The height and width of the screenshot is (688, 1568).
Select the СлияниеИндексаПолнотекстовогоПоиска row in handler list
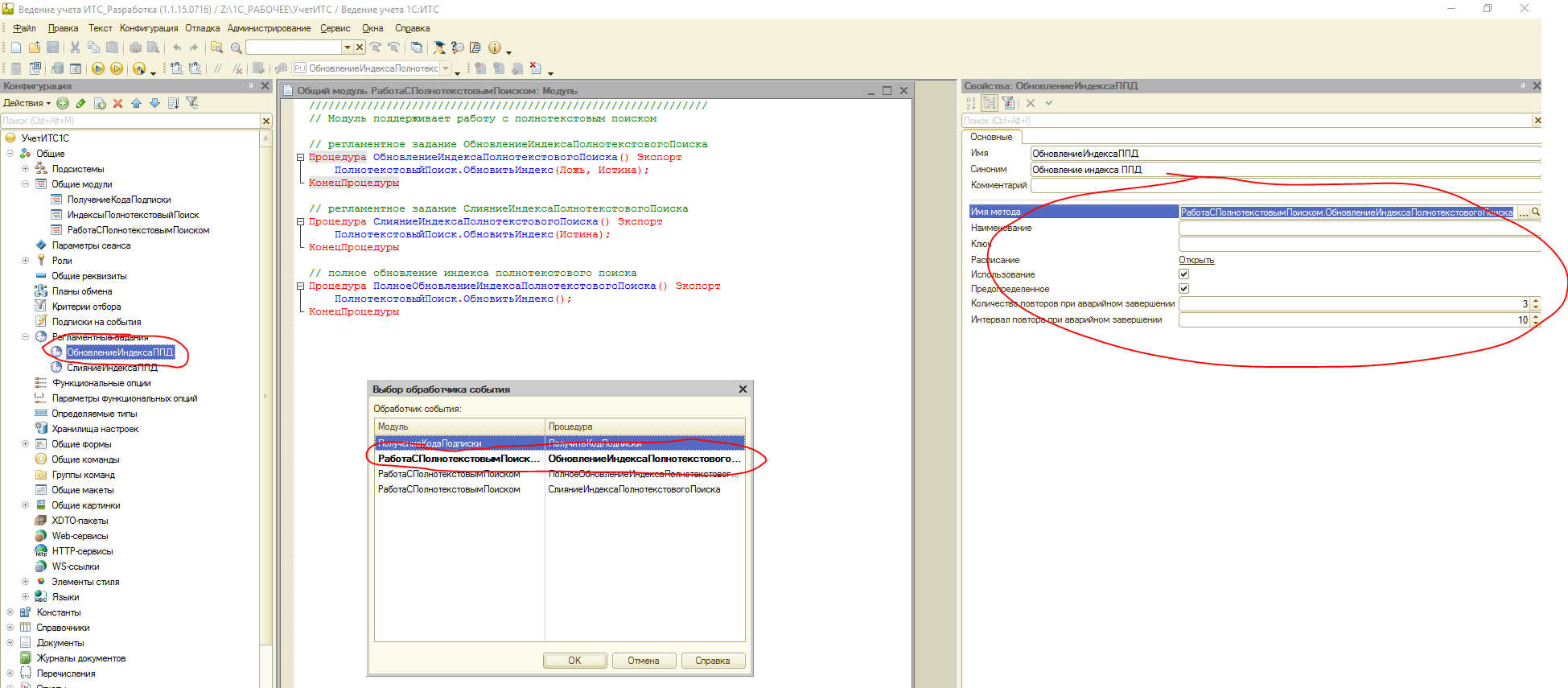[634, 489]
